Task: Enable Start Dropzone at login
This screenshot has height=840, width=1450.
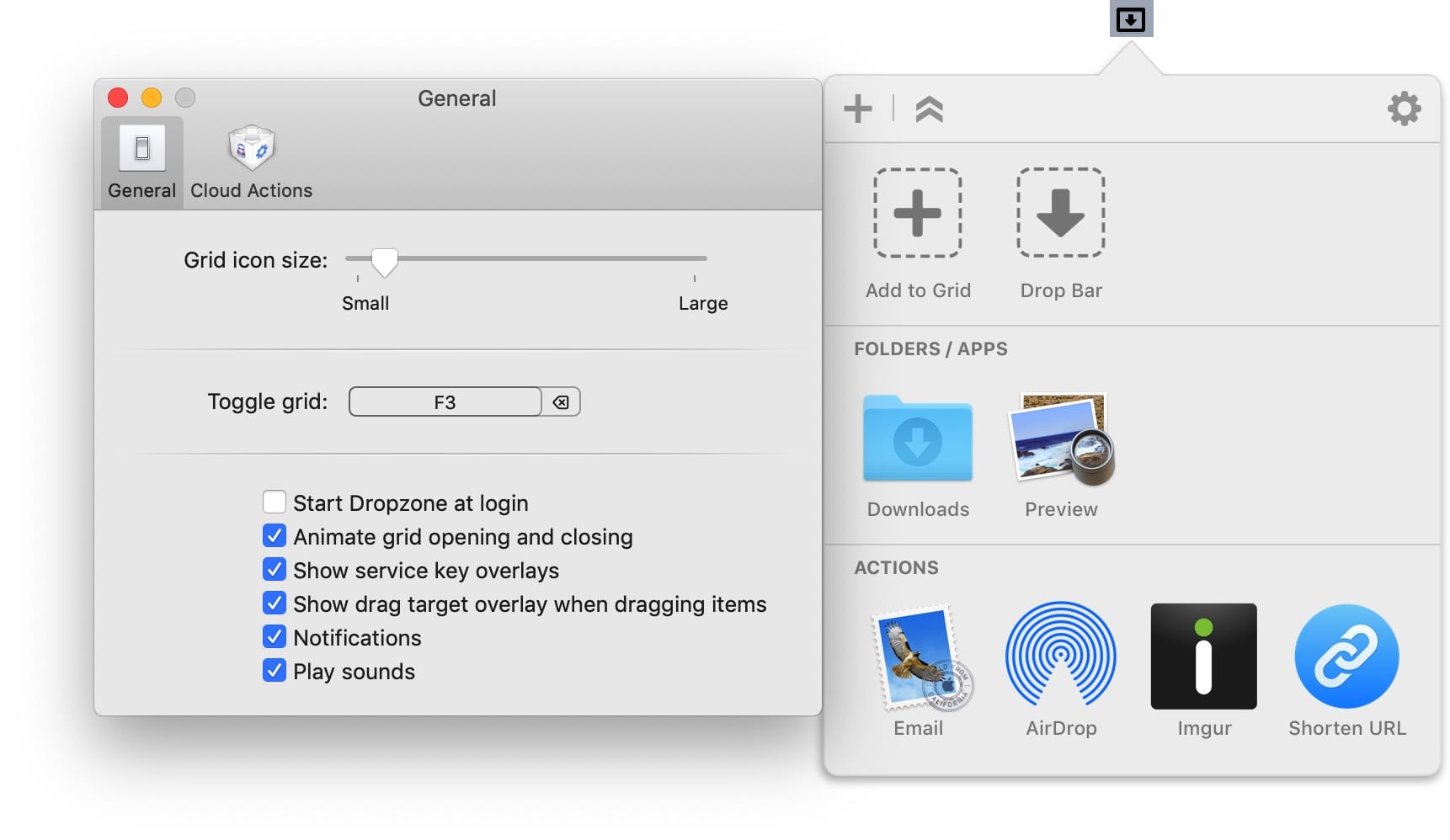Action: point(275,502)
